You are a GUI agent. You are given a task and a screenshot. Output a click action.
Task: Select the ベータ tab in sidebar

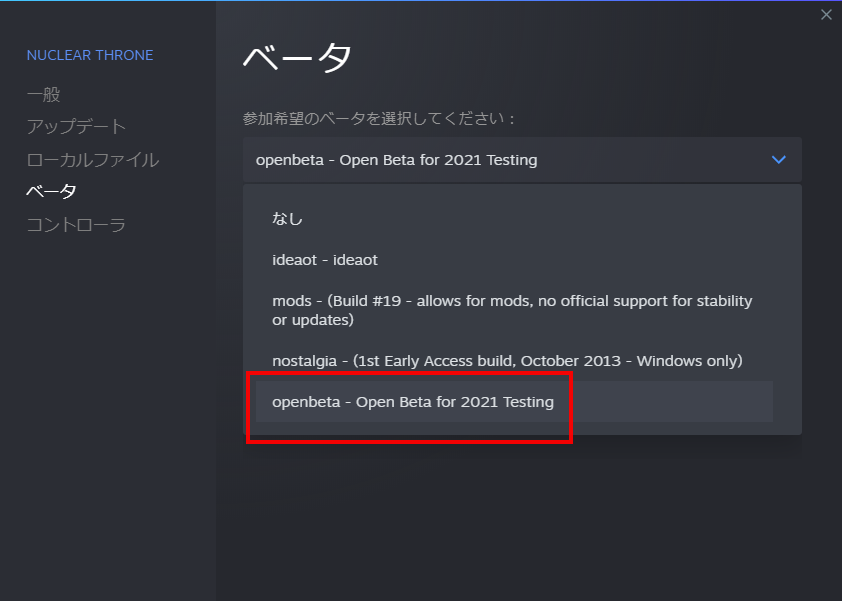click(52, 192)
